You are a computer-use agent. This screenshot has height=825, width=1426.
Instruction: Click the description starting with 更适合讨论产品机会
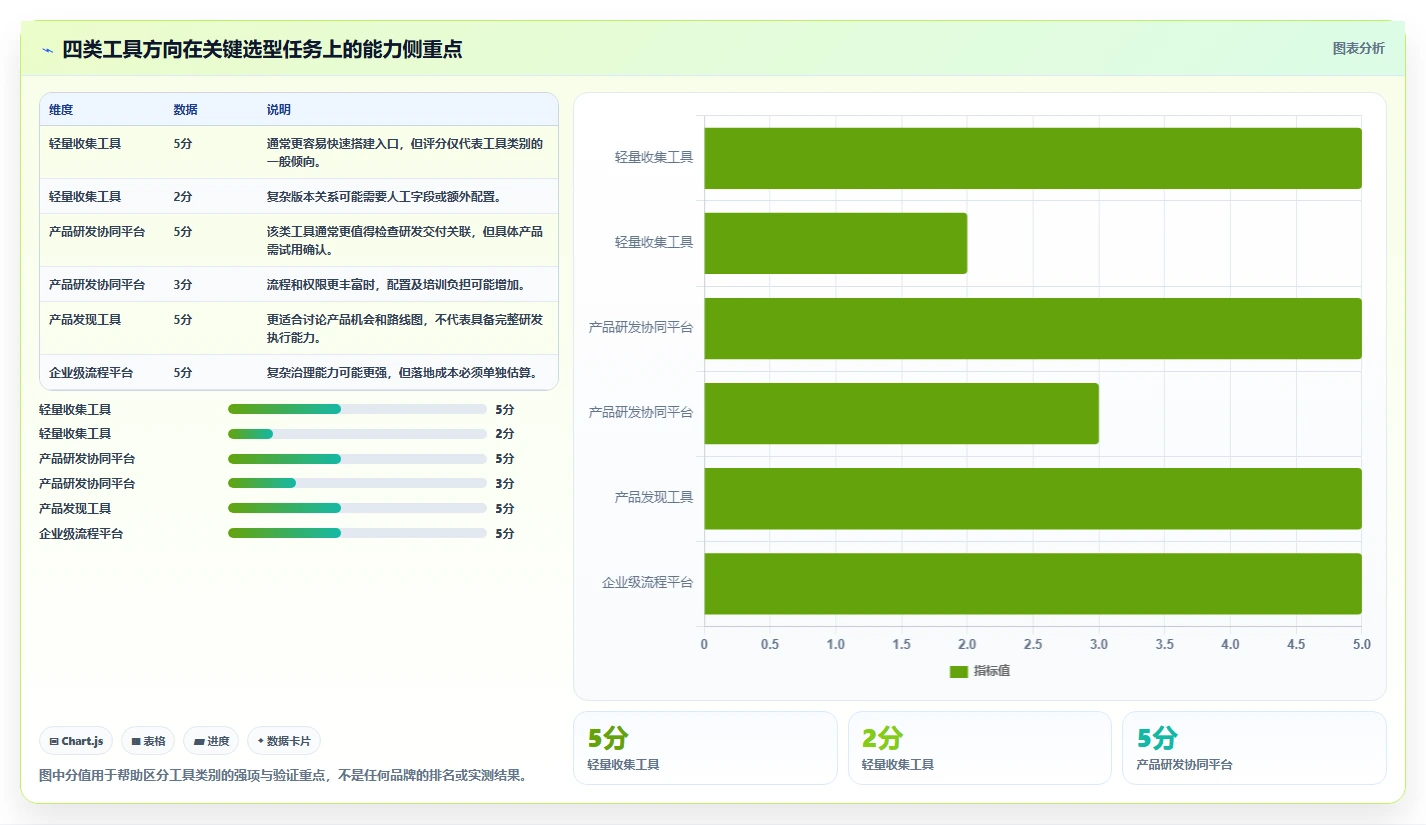[x=405, y=329]
